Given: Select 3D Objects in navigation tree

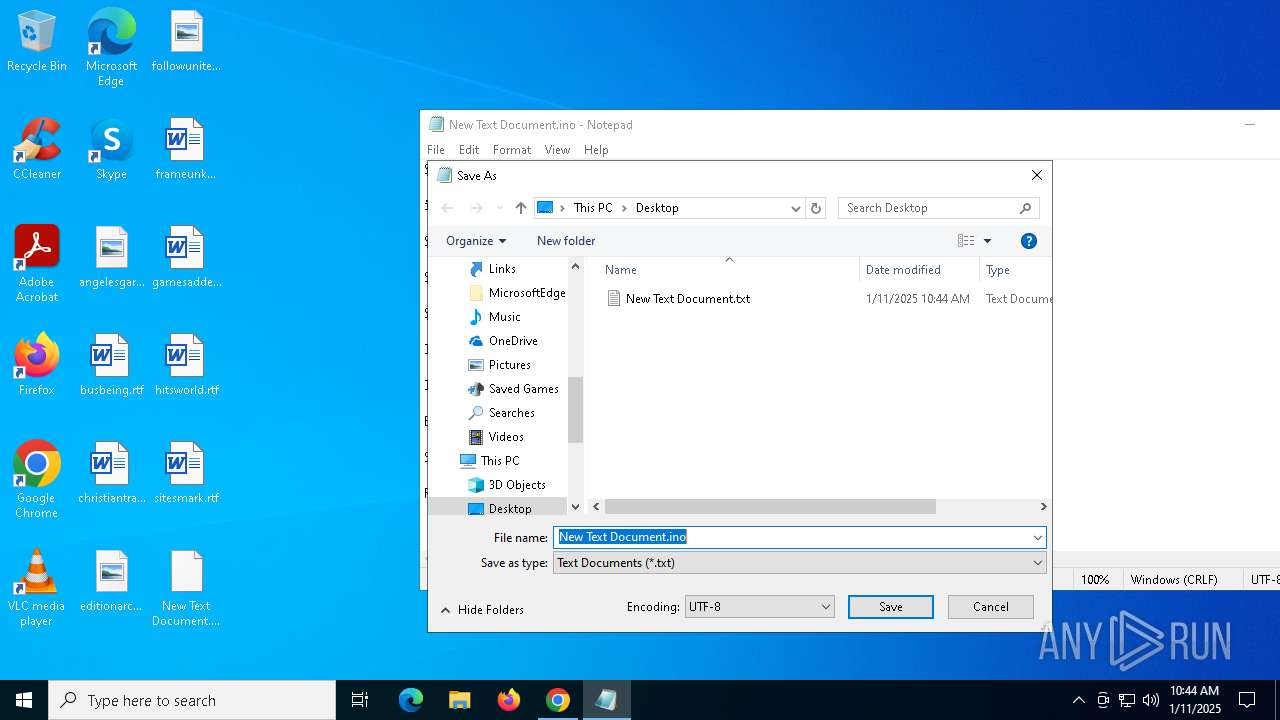Looking at the screenshot, I should (517, 485).
